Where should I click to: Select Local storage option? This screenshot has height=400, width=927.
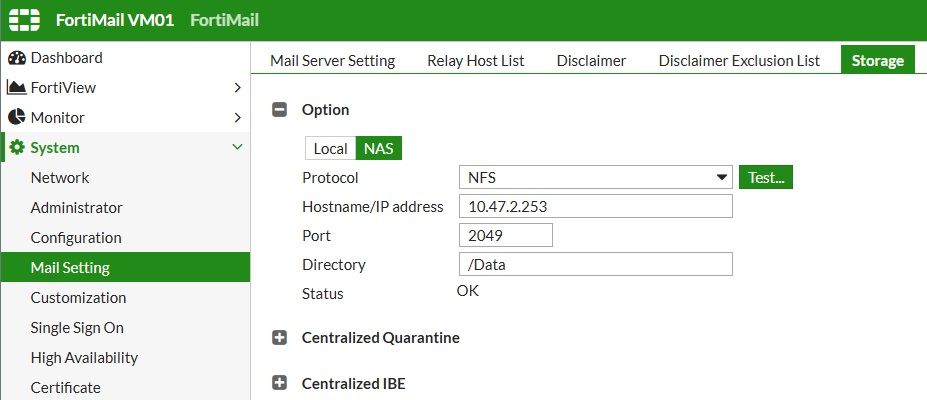[x=330, y=149]
